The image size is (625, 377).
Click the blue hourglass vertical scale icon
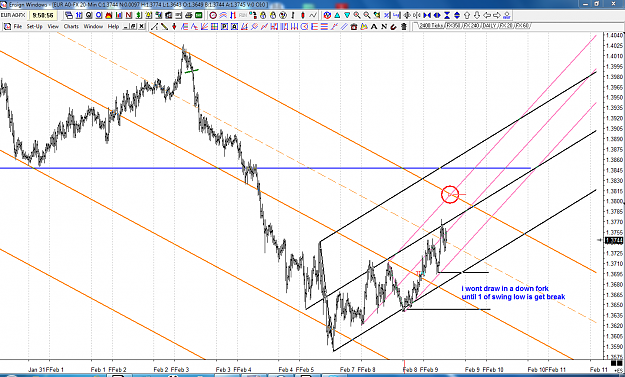[x=447, y=15]
